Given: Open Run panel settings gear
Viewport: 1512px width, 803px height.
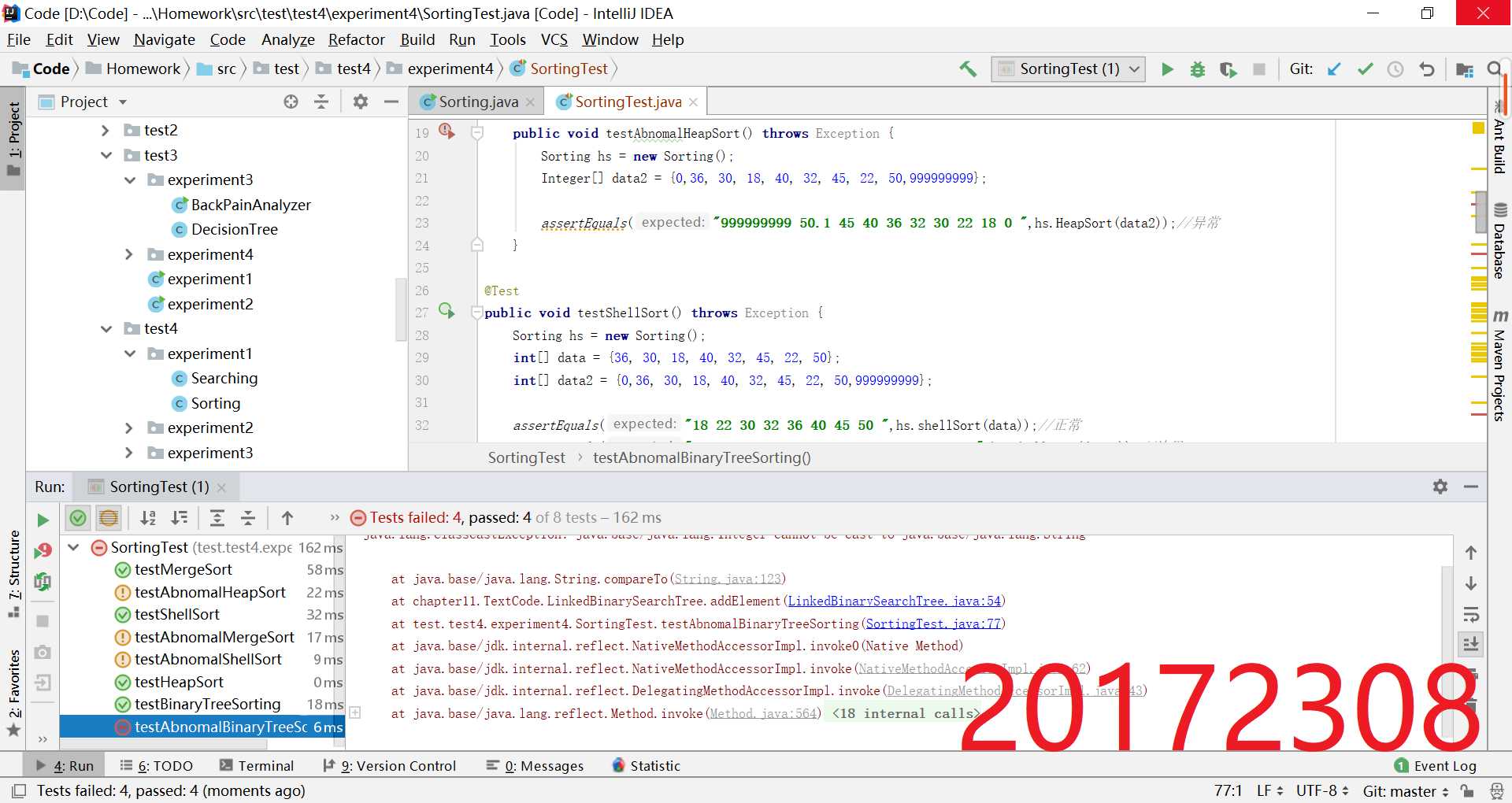Looking at the screenshot, I should 1440,487.
